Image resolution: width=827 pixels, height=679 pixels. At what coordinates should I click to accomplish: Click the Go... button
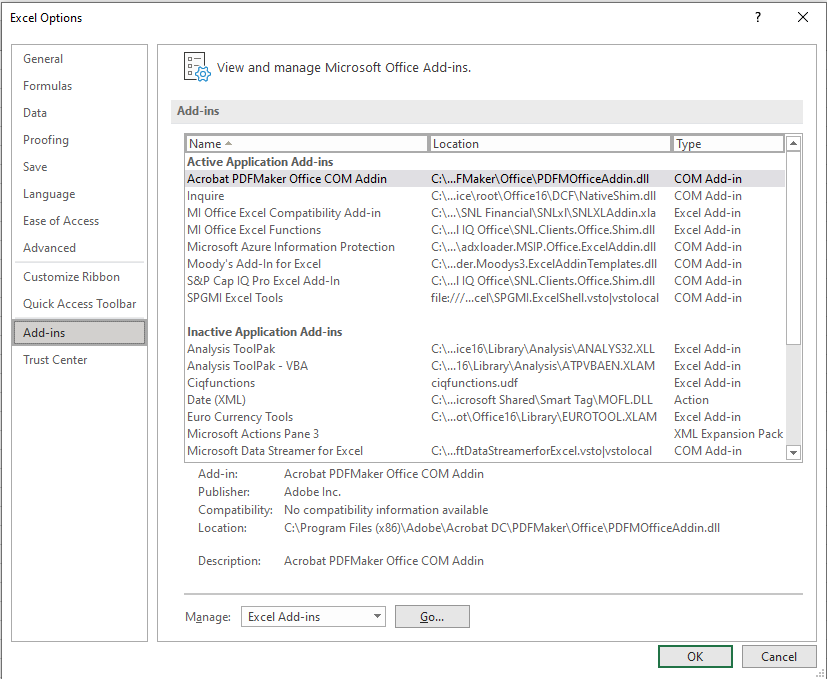click(x=432, y=616)
